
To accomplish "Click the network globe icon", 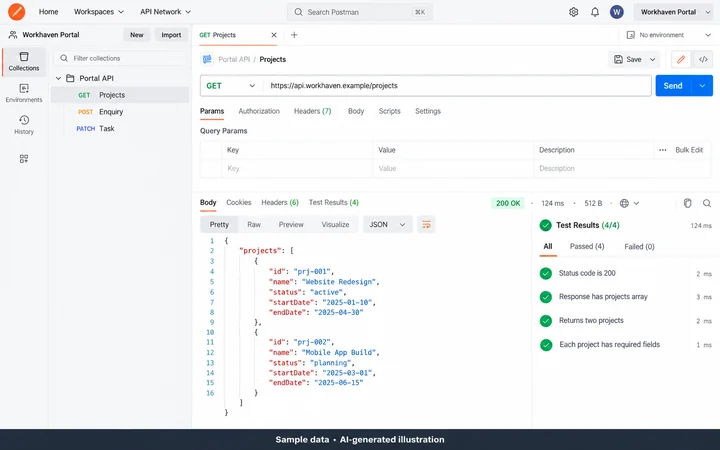I will point(624,203).
